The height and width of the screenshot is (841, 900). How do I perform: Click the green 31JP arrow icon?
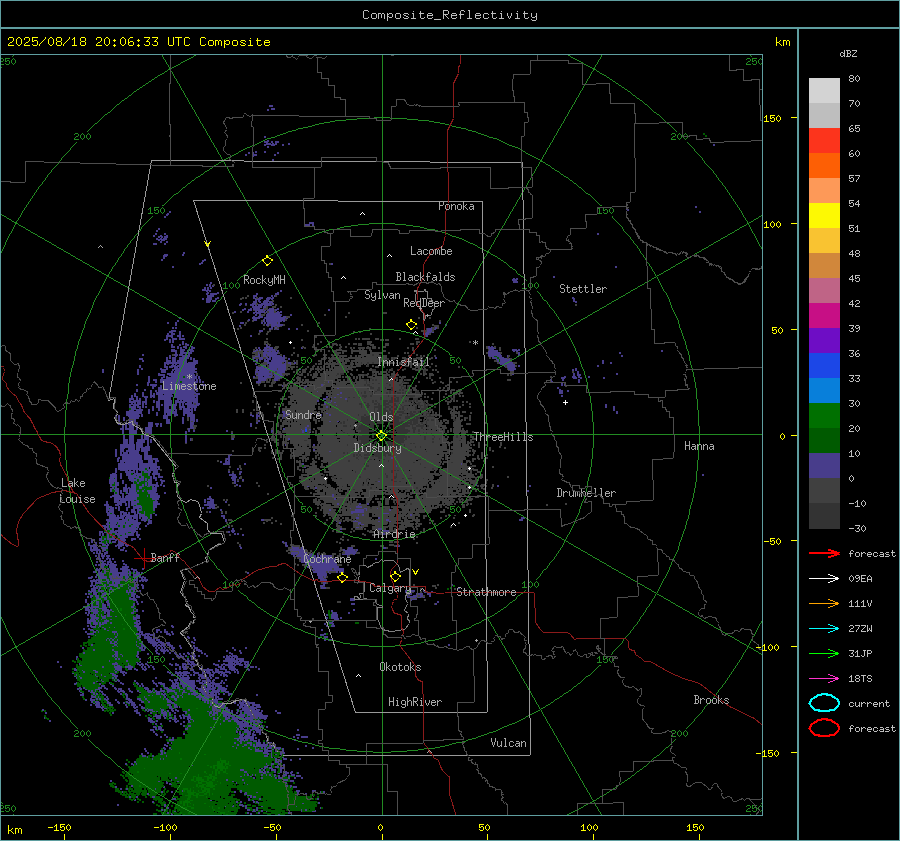[824, 653]
